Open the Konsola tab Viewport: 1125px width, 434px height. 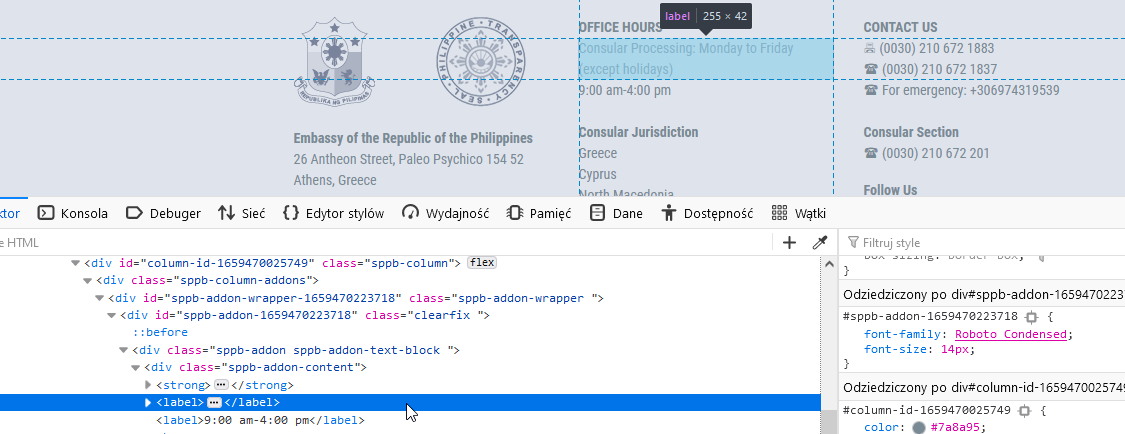click(x=73, y=213)
